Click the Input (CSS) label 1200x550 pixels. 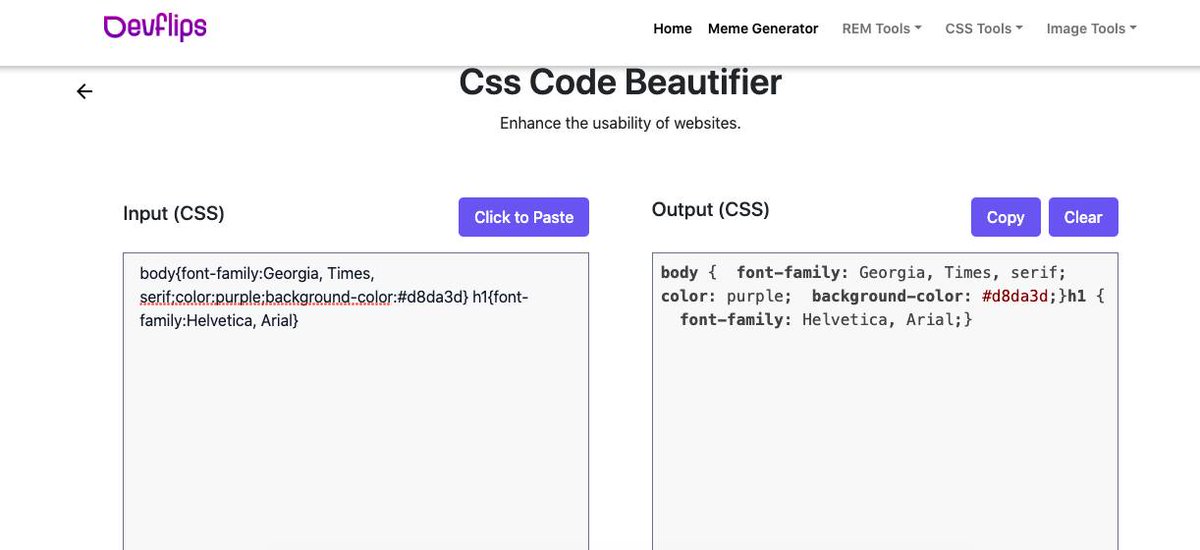coord(174,213)
